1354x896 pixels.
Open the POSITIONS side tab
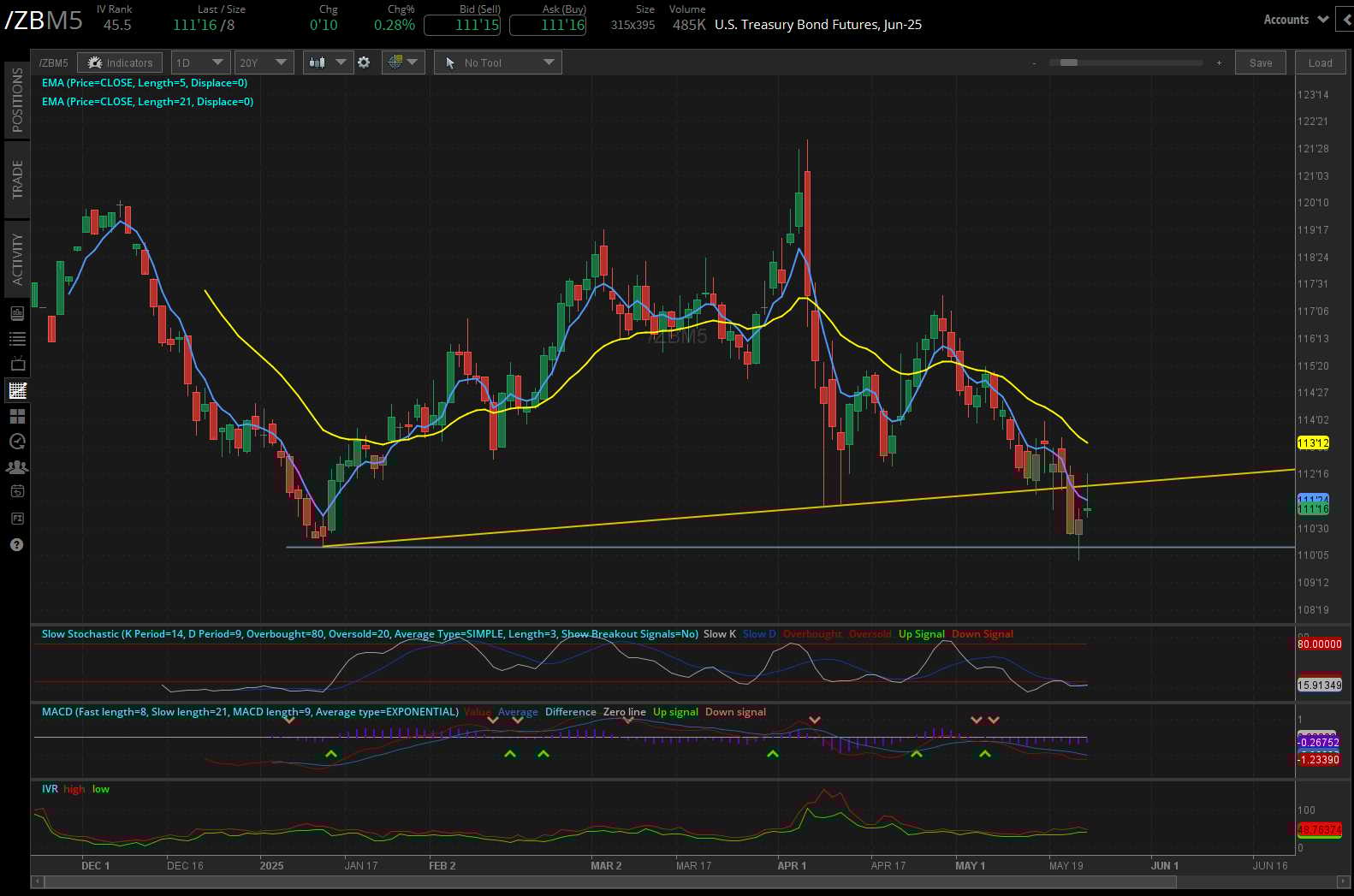point(16,100)
